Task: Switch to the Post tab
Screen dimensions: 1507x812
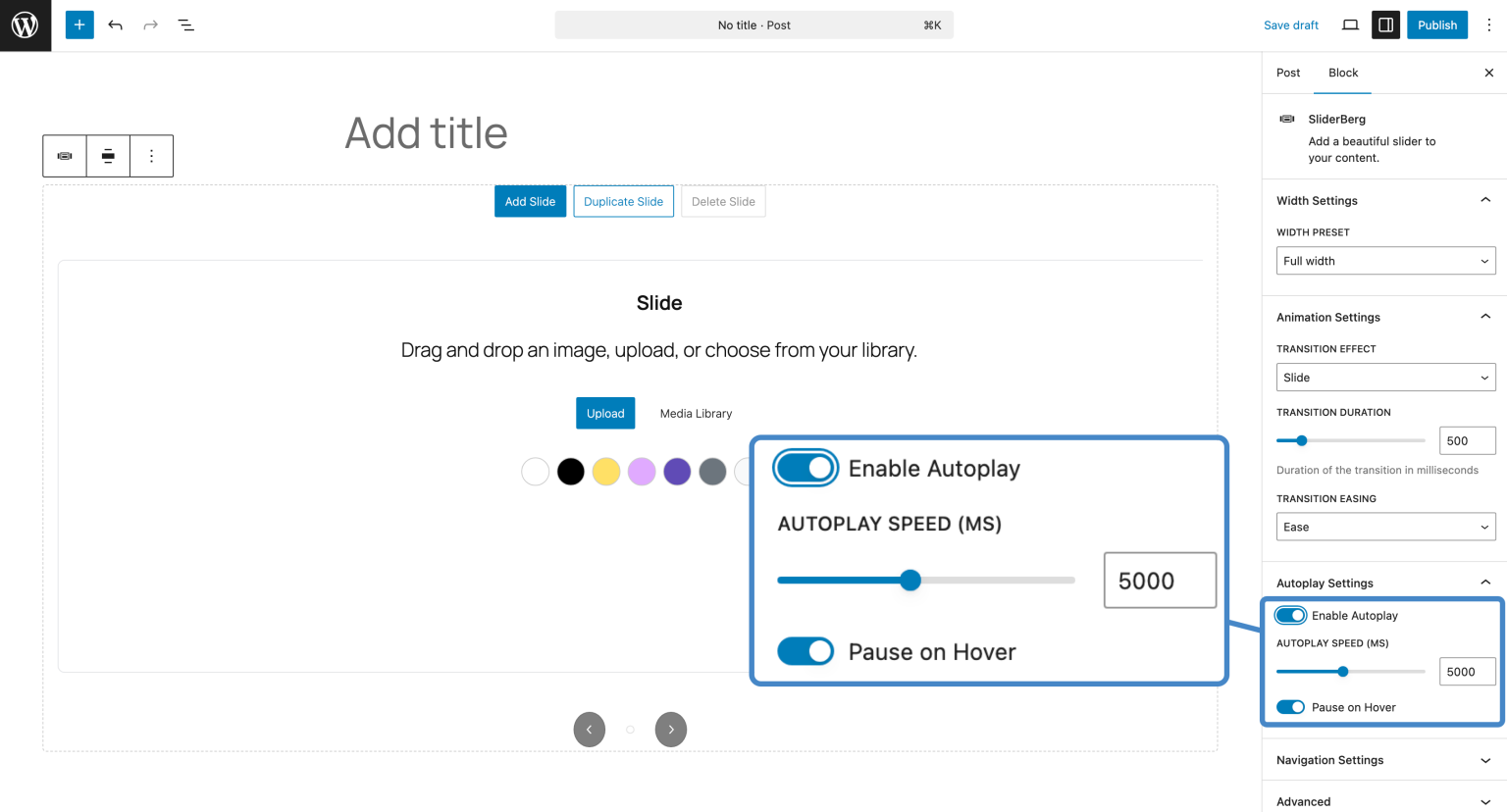Action: click(x=1287, y=73)
